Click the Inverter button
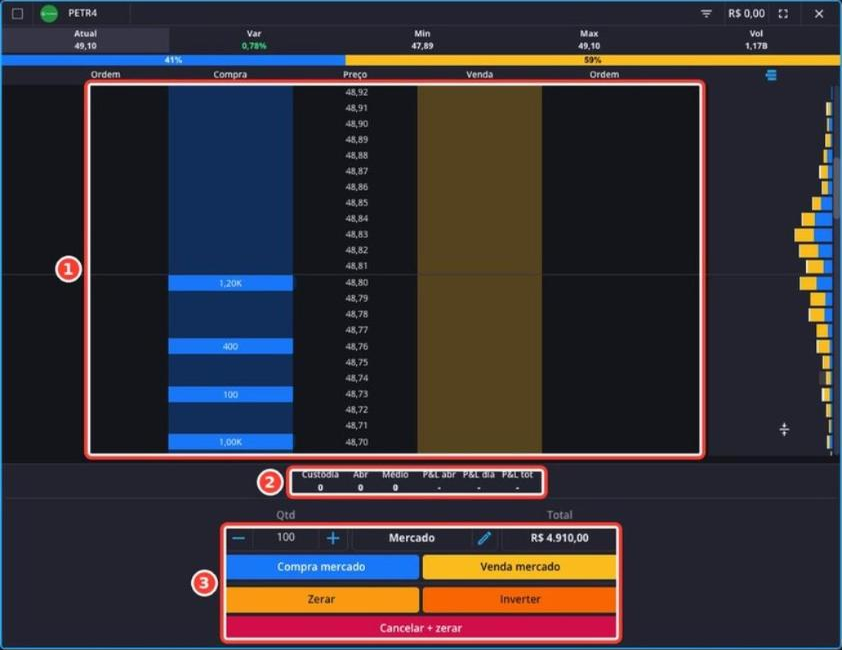This screenshot has width=842, height=650. 519,599
